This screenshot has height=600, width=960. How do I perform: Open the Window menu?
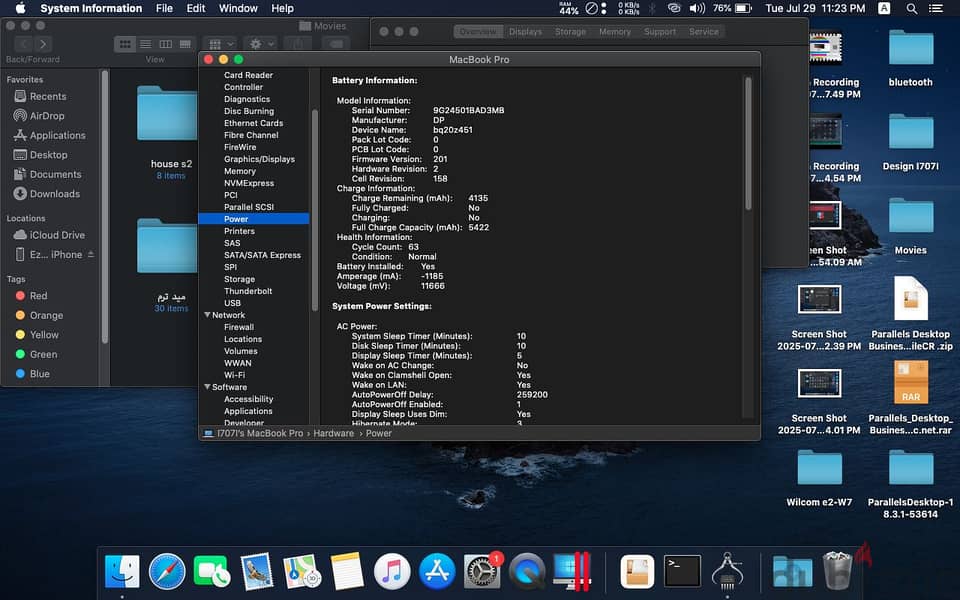[x=238, y=9]
